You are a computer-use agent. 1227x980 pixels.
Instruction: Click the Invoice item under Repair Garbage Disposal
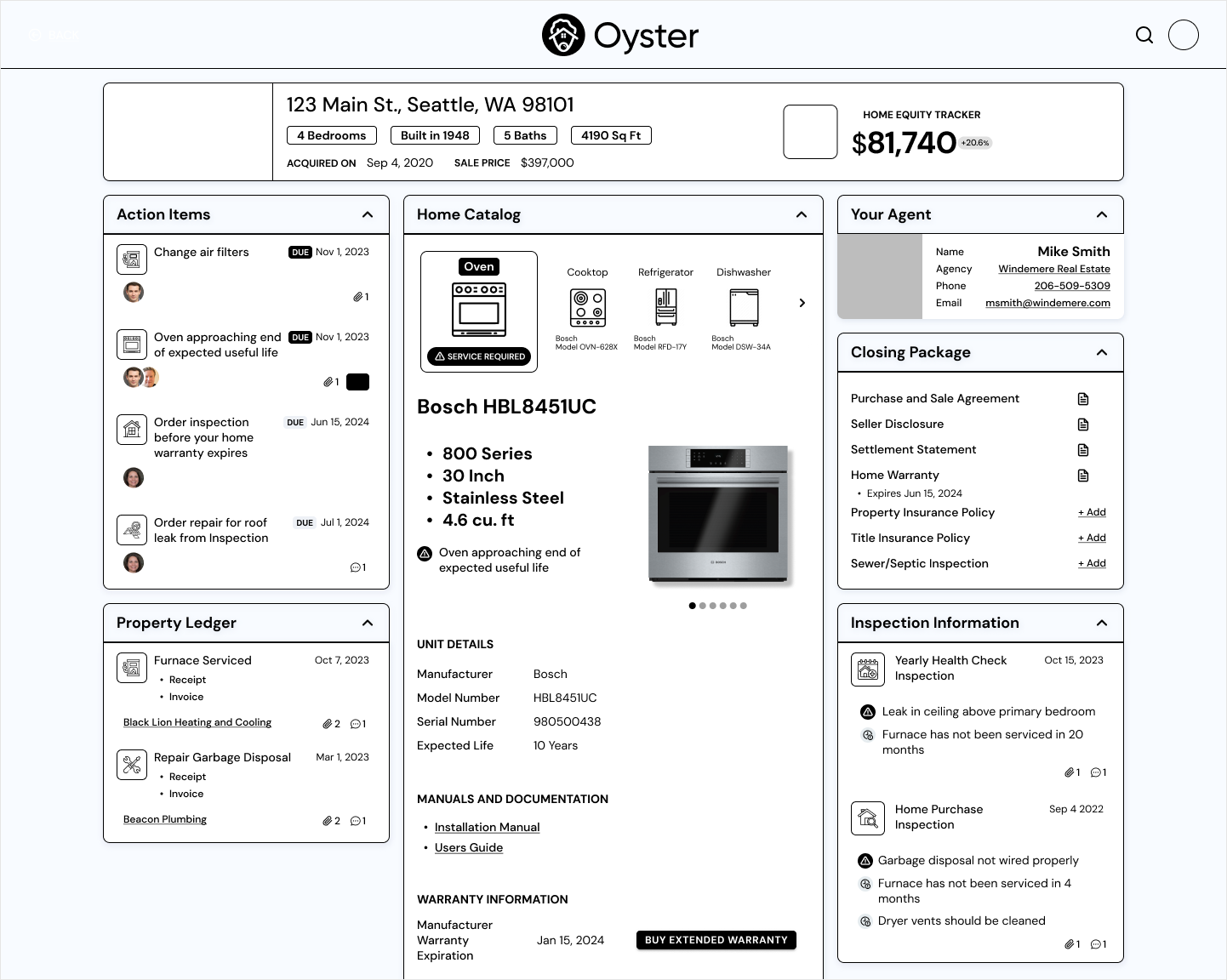186,794
